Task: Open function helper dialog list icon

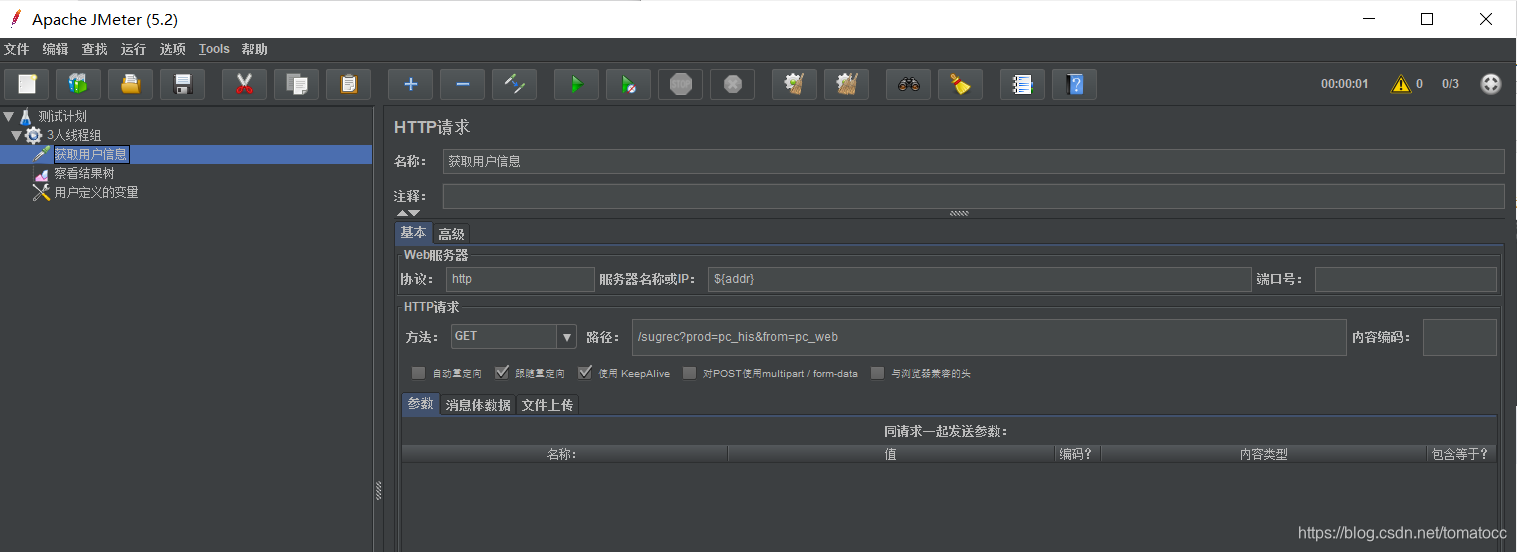Action: tap(1022, 84)
